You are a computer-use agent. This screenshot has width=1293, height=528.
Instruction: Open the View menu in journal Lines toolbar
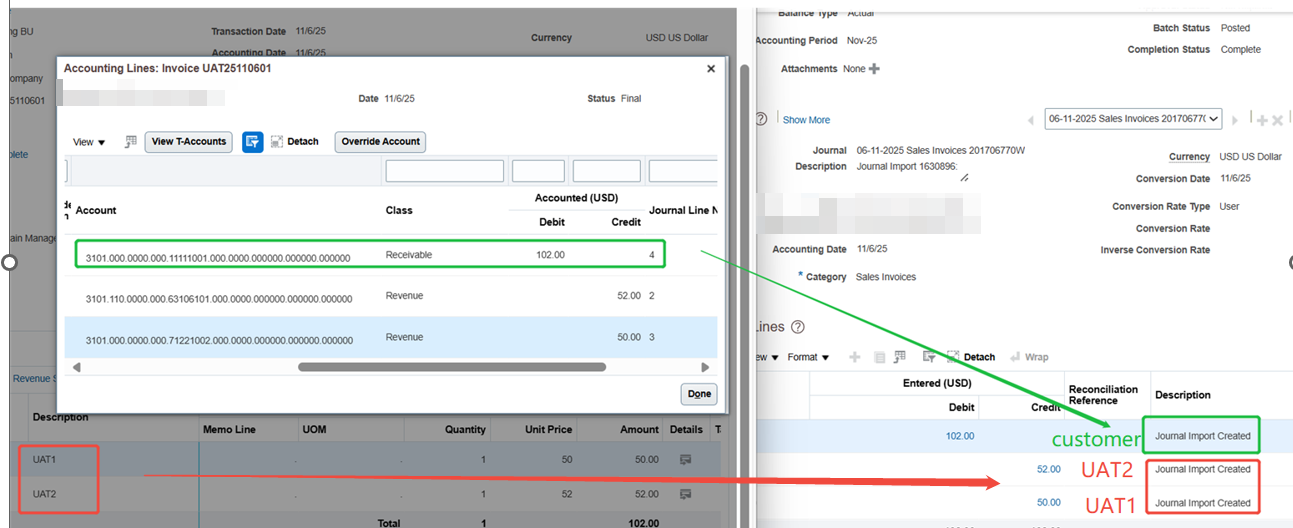point(766,357)
